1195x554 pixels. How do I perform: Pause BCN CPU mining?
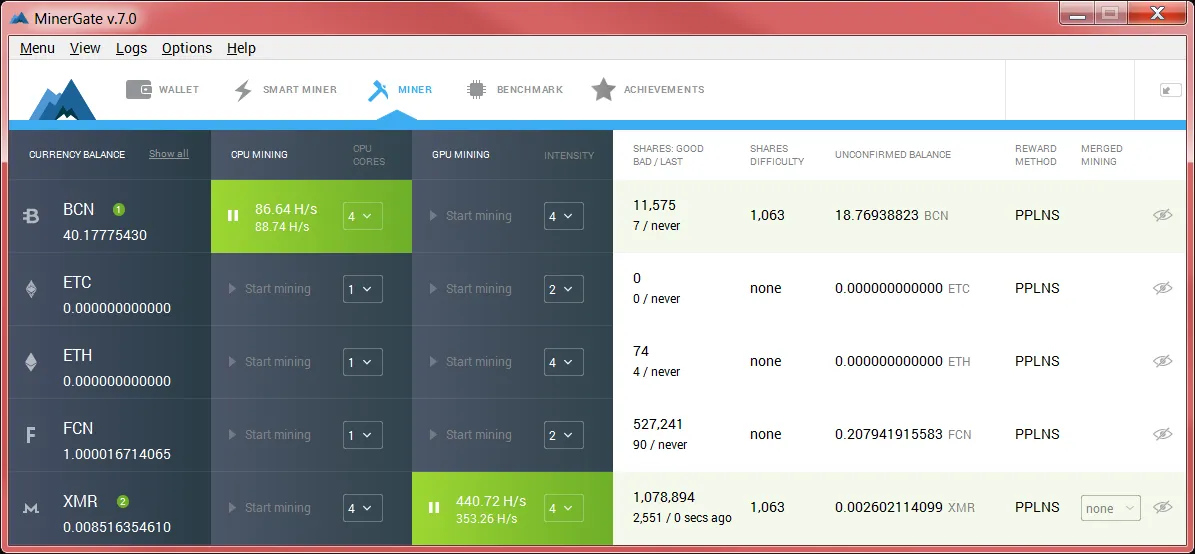click(x=233, y=216)
